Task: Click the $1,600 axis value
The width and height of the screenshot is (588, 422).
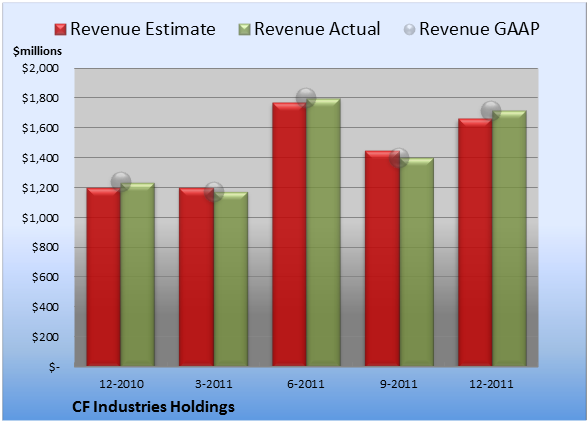Action: point(40,128)
